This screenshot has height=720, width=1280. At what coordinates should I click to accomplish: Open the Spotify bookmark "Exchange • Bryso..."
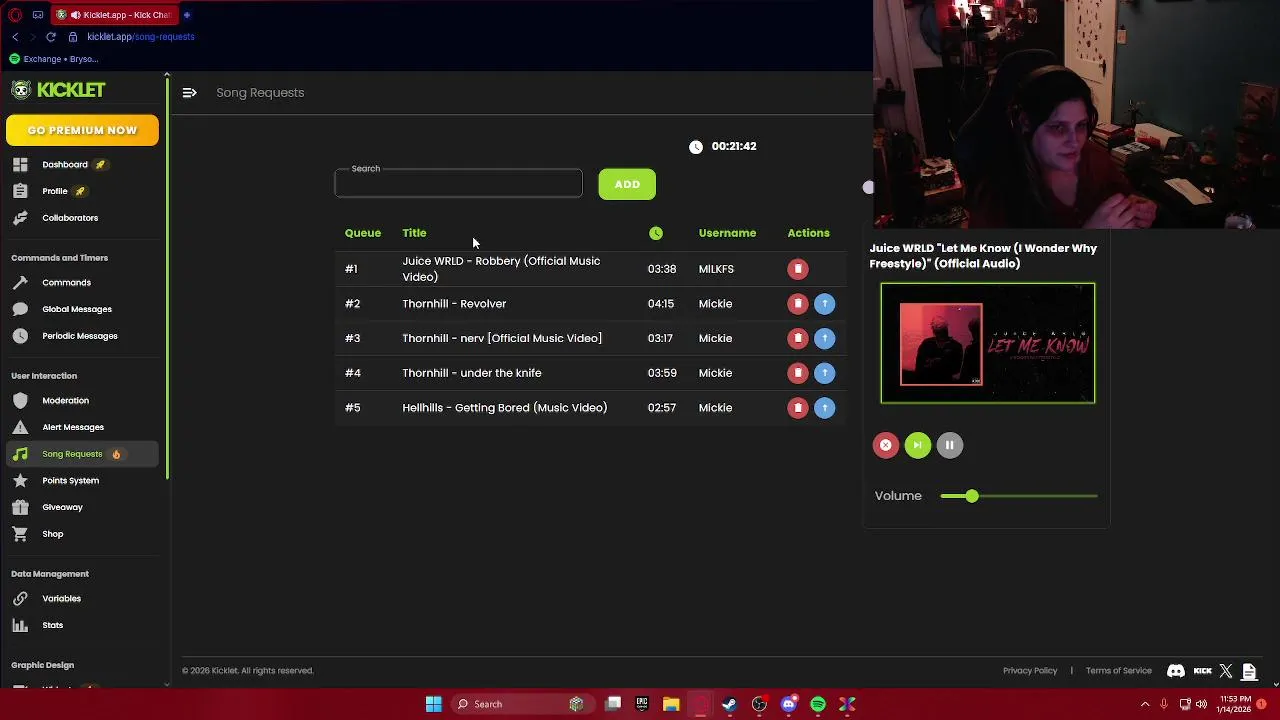[54, 59]
